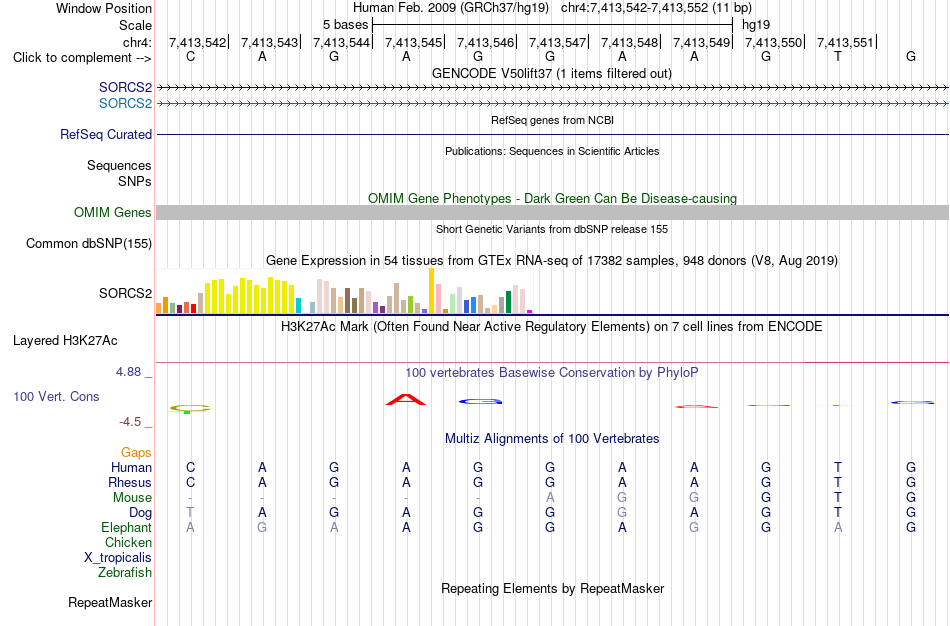Open the H3K27Ac Mark ENCODE track title
The width and height of the screenshot is (950, 626).
point(552,327)
